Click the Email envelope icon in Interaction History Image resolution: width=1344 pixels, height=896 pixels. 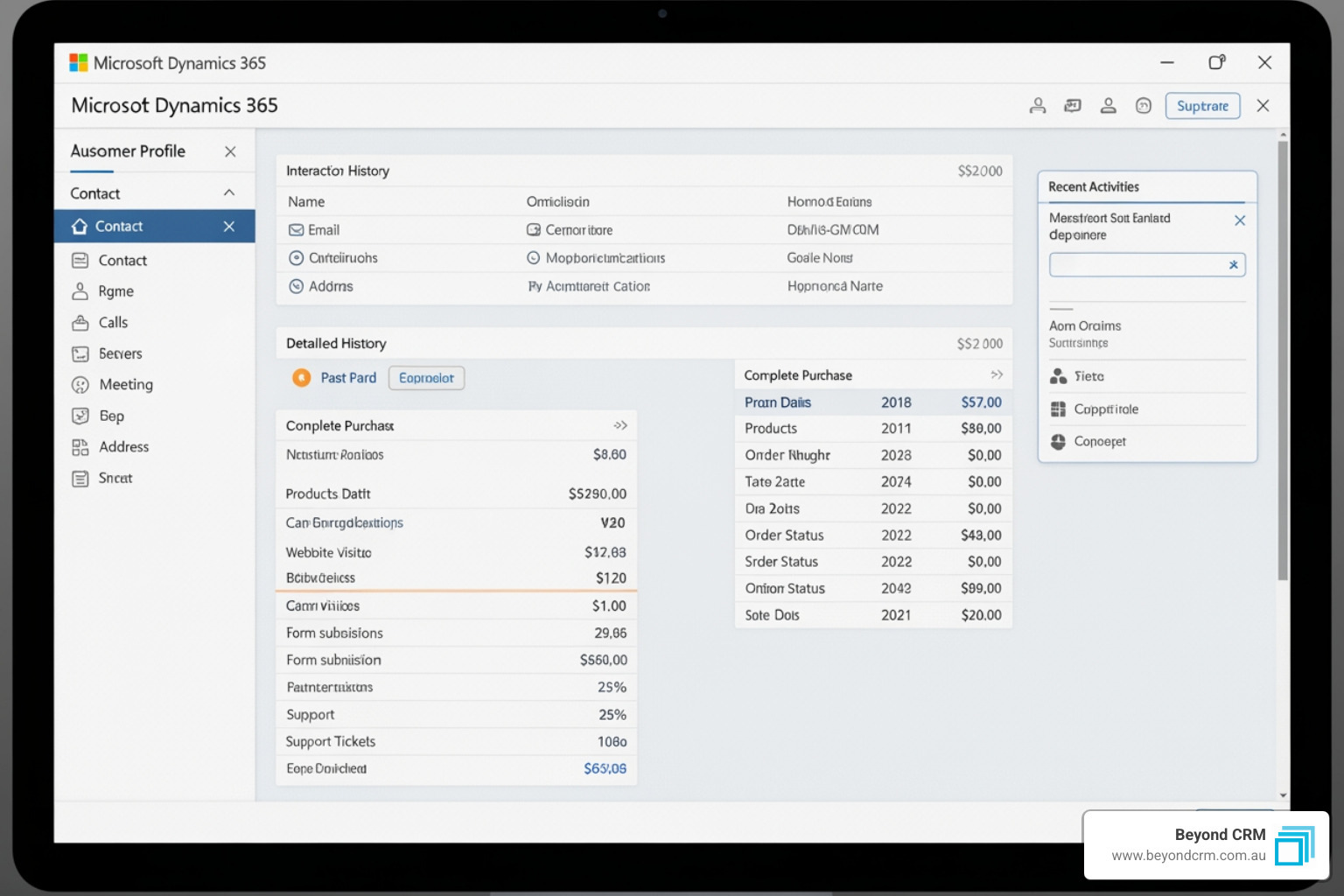pos(296,230)
